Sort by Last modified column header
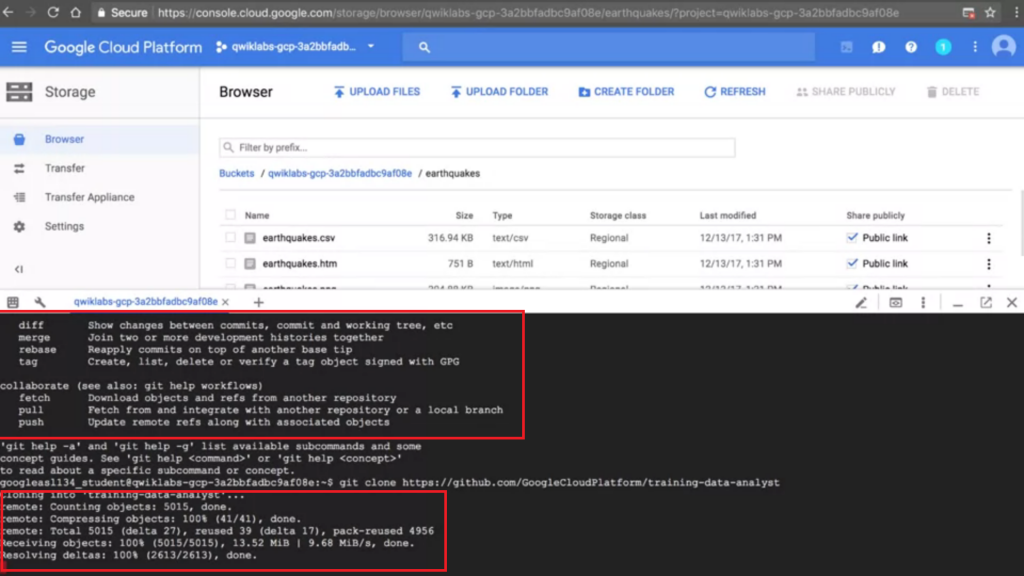The height and width of the screenshot is (576, 1024). (x=728, y=216)
